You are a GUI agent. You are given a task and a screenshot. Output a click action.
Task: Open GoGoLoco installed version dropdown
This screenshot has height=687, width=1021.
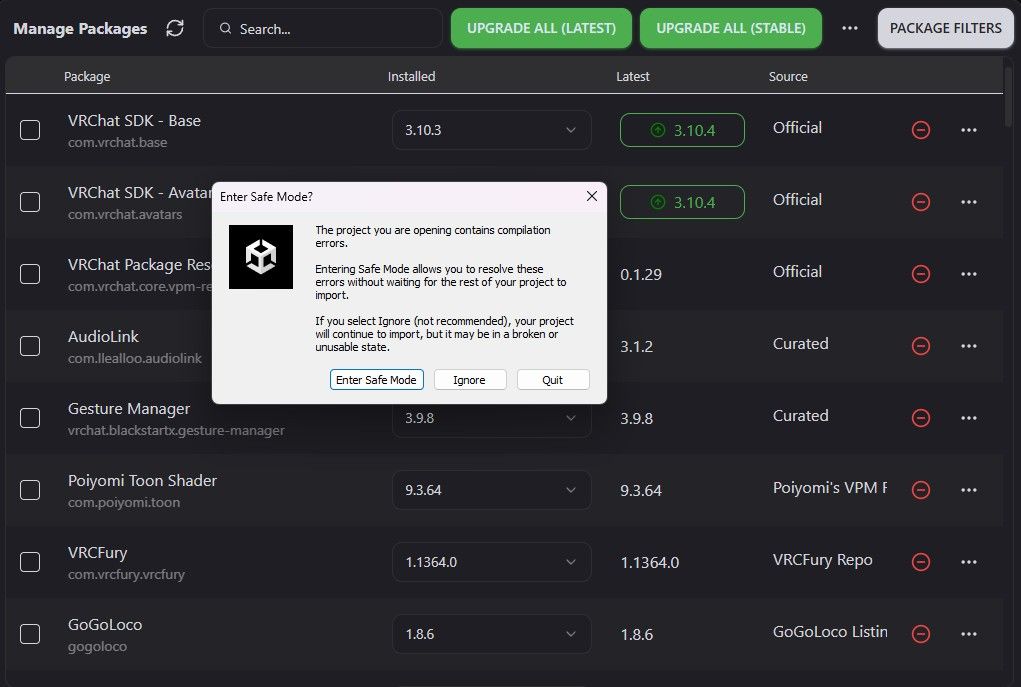pos(492,634)
